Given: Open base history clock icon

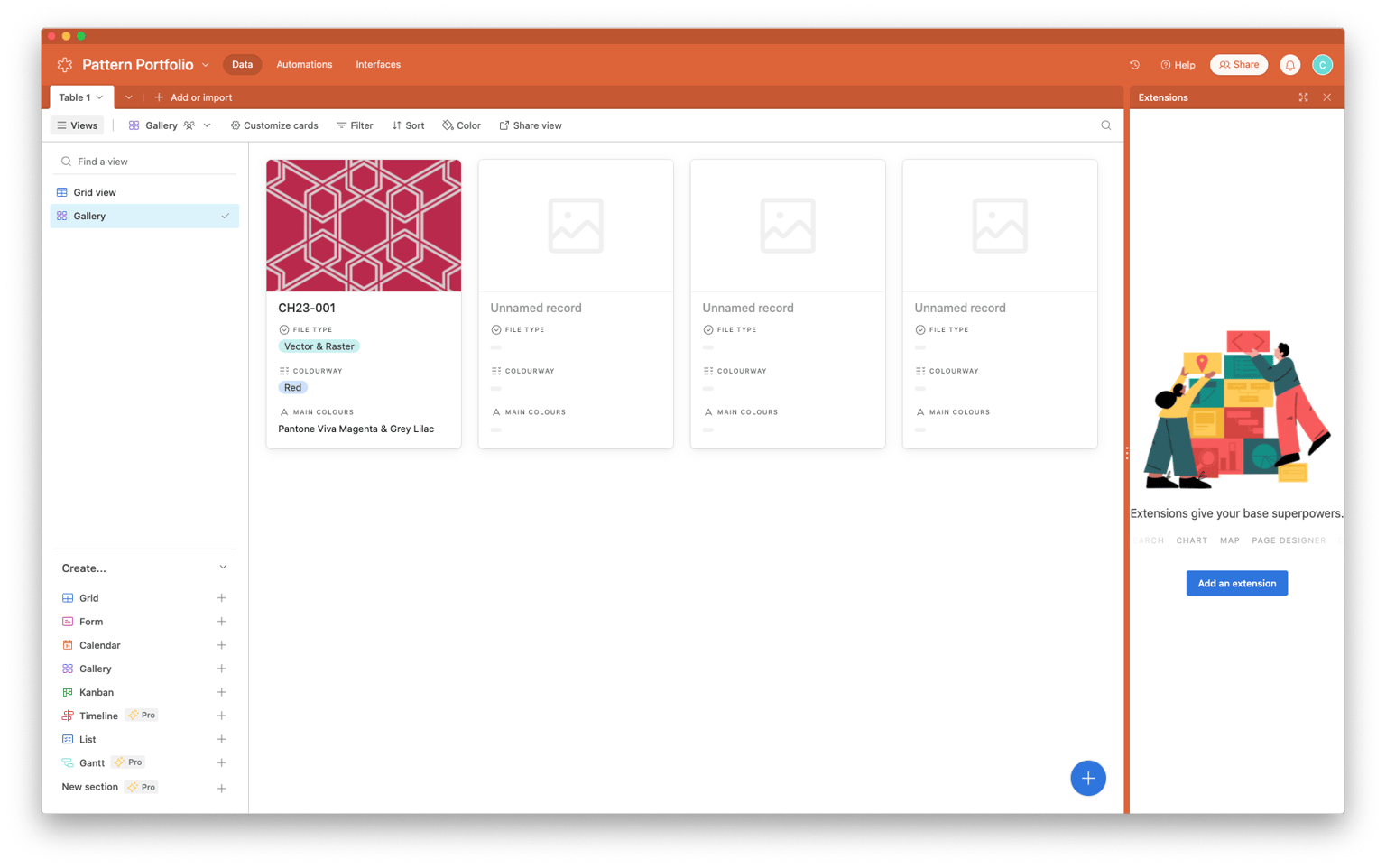Looking at the screenshot, I should tap(1134, 65).
